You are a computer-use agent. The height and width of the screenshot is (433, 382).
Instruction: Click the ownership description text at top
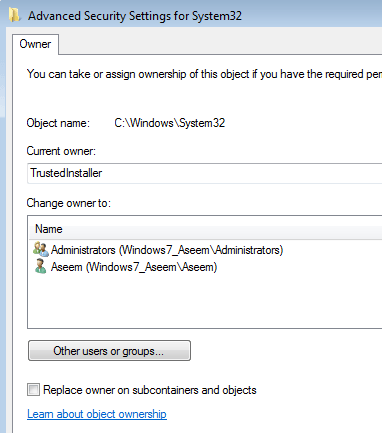pos(204,74)
